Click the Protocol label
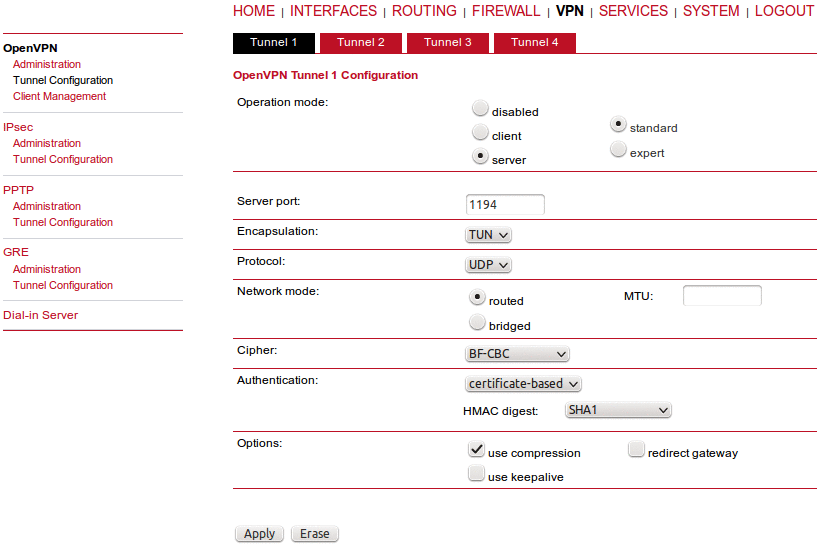The height and width of the screenshot is (545, 817). click(261, 261)
